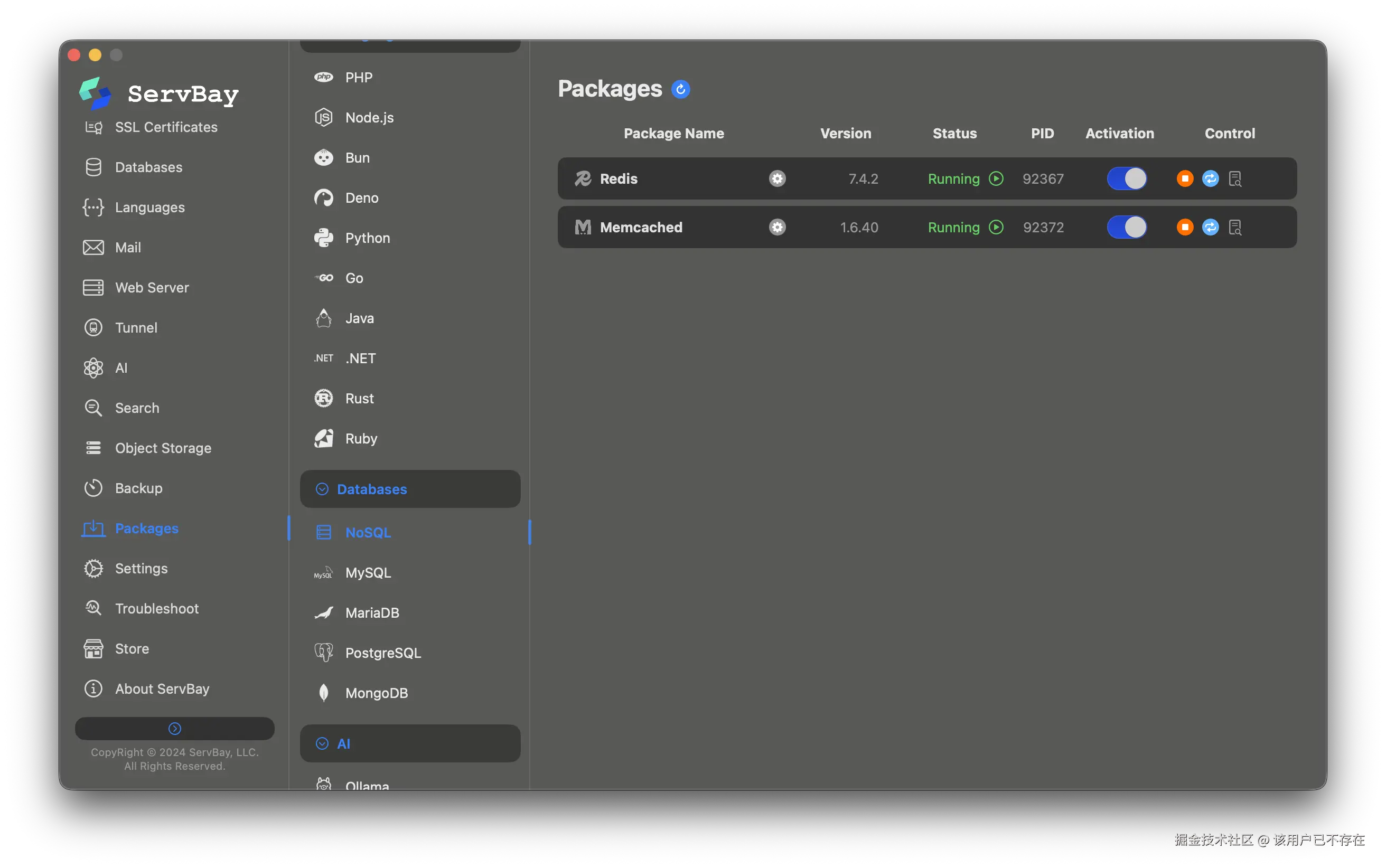
Task: Restart the Memcached service
Action: 1210,228
